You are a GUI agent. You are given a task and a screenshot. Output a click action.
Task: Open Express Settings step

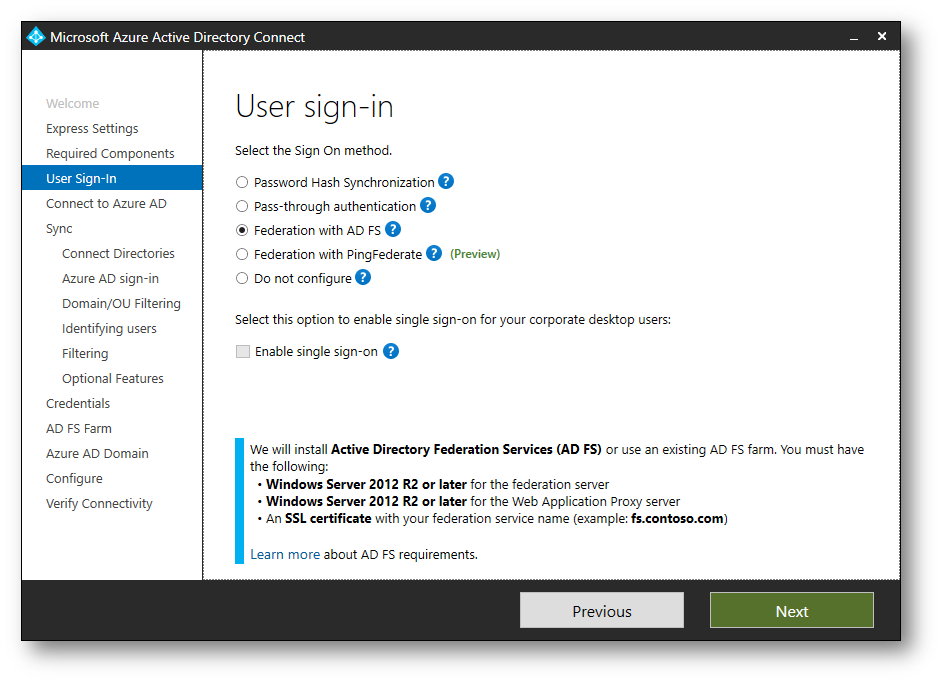pos(92,129)
